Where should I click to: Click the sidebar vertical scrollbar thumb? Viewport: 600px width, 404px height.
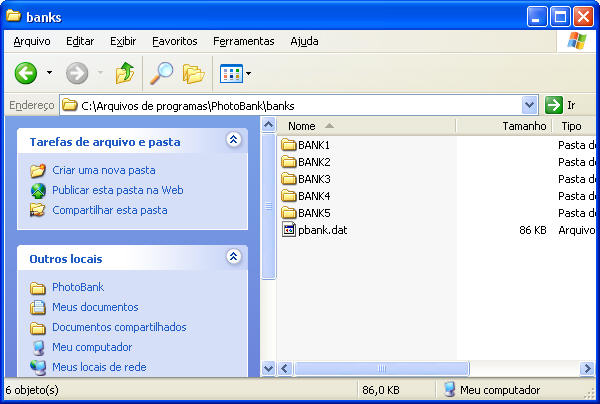(x=269, y=206)
